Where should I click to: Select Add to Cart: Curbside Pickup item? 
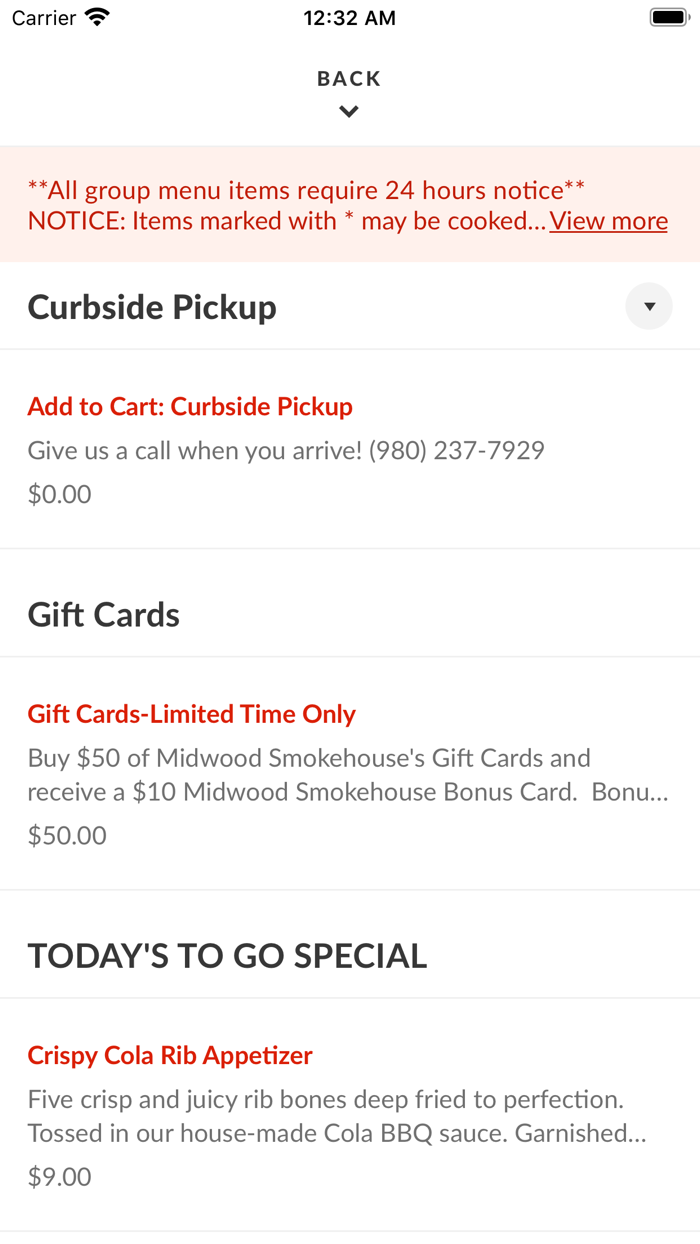point(190,407)
